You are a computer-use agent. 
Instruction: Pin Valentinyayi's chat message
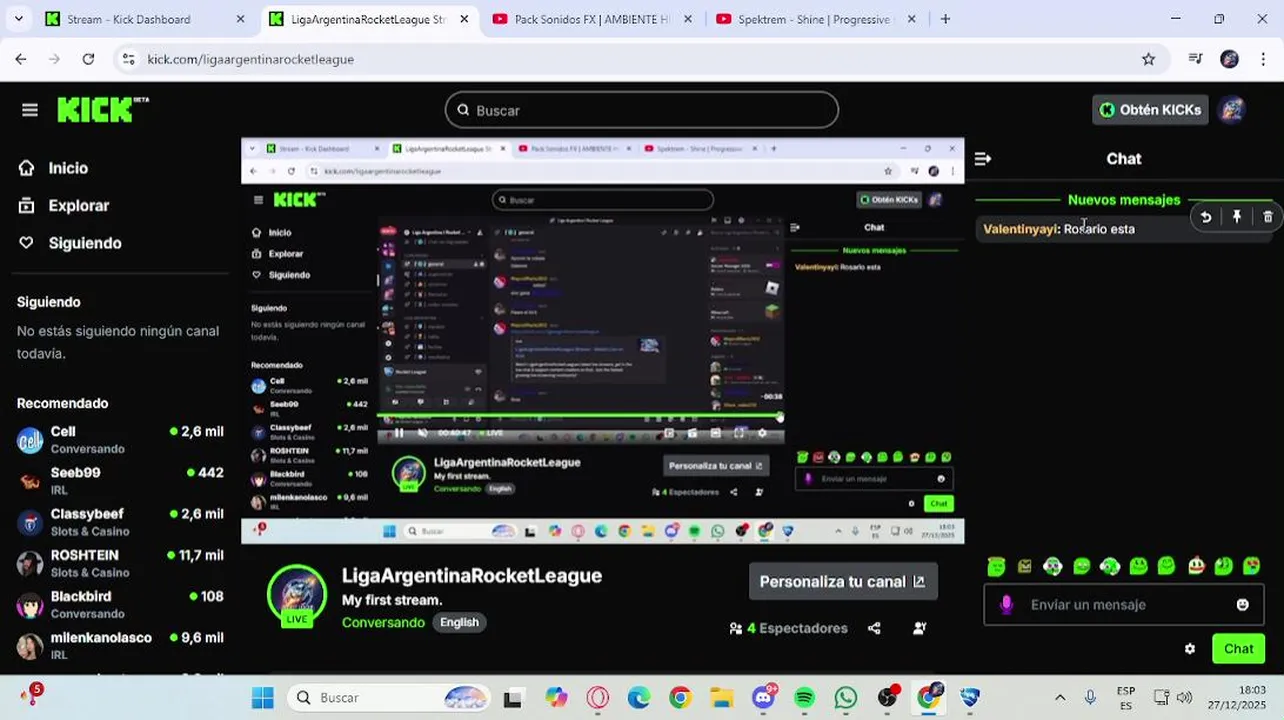1237,217
